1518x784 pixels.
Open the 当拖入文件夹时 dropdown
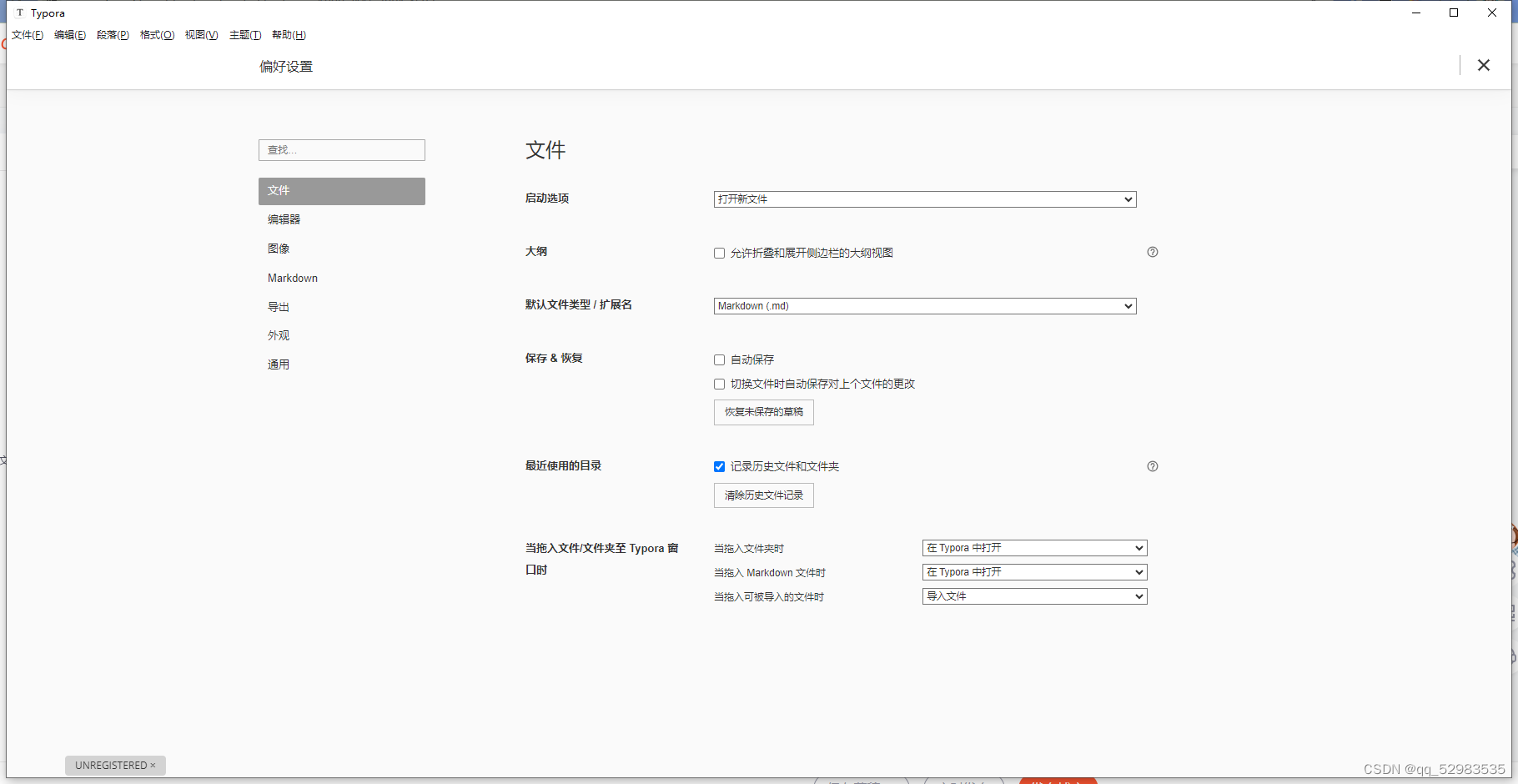click(1034, 548)
